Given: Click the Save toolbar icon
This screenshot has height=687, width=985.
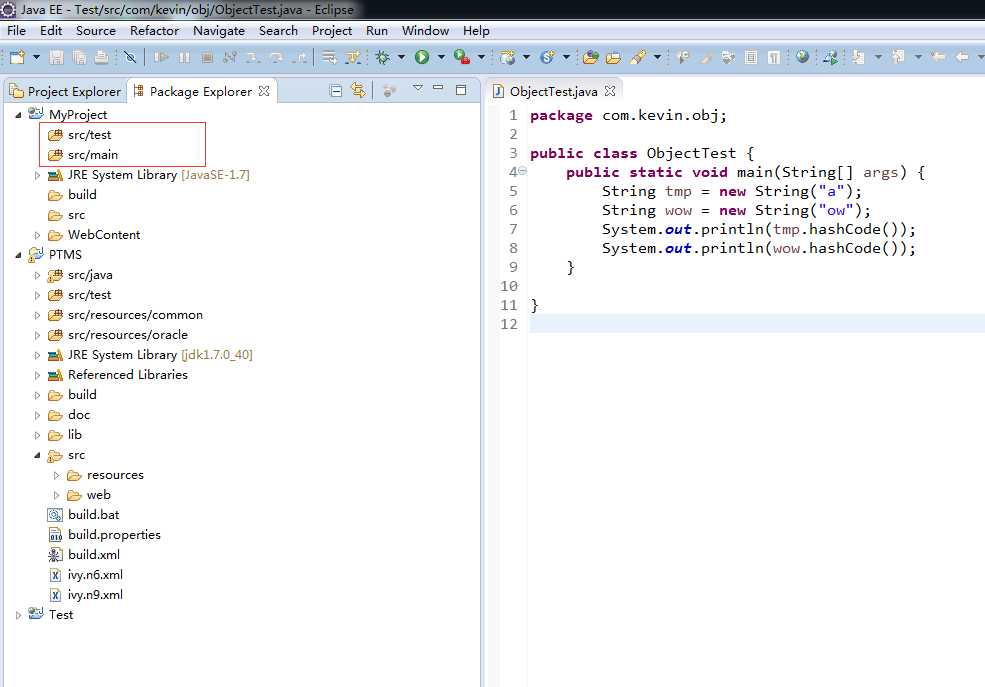Looking at the screenshot, I should click(x=57, y=58).
